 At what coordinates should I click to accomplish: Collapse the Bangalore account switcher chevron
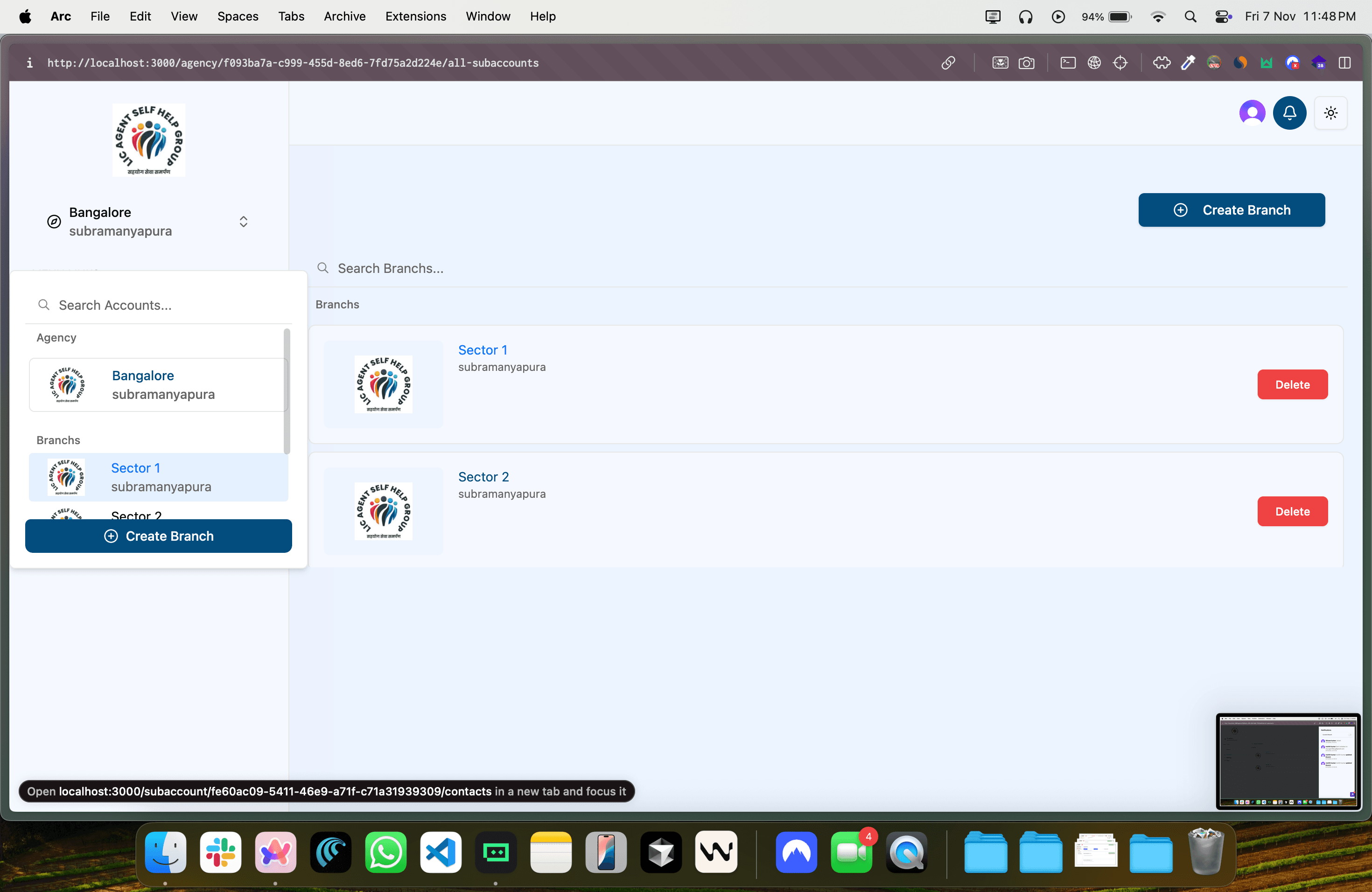(x=243, y=222)
